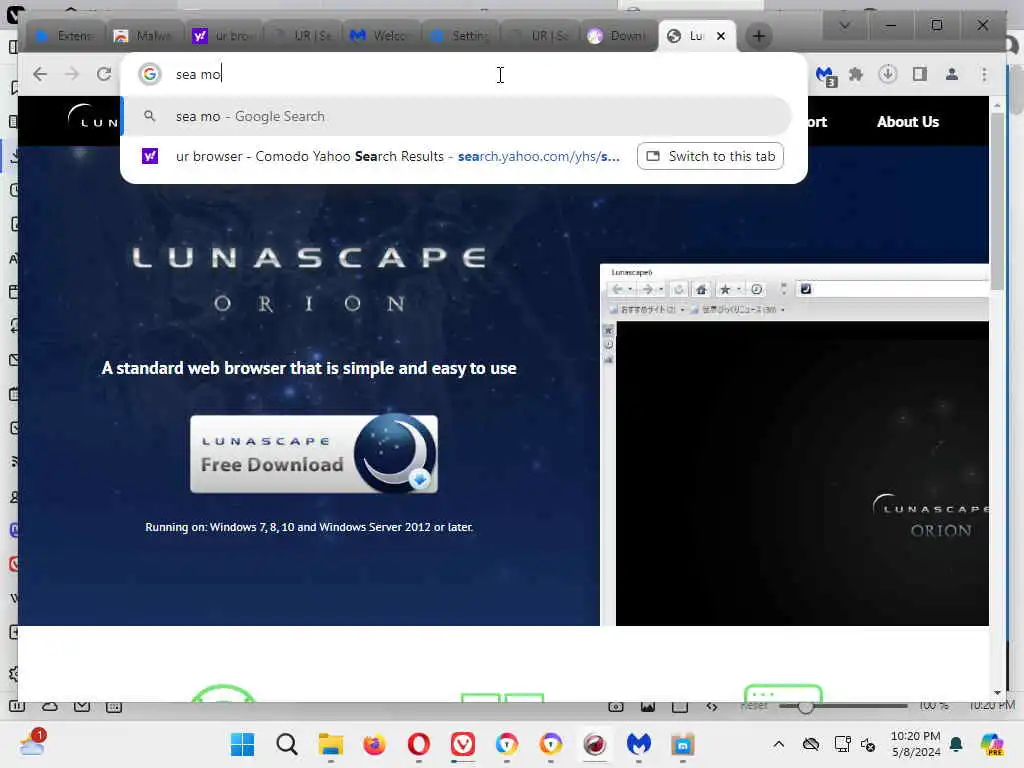Toggle the side panel icon in the toolbar
Screen dimensions: 1024x768
click(x=920, y=74)
